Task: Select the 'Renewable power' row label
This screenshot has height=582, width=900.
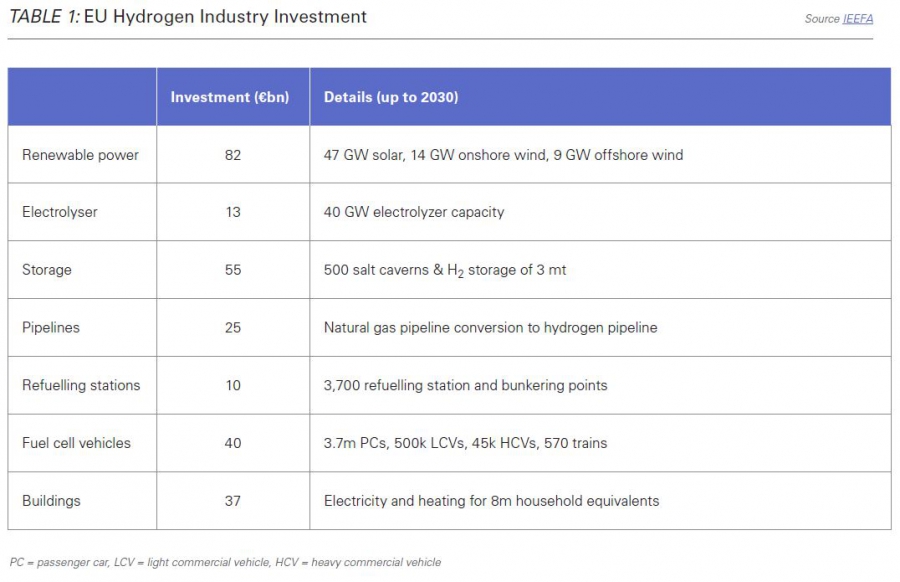Action: click(x=80, y=155)
